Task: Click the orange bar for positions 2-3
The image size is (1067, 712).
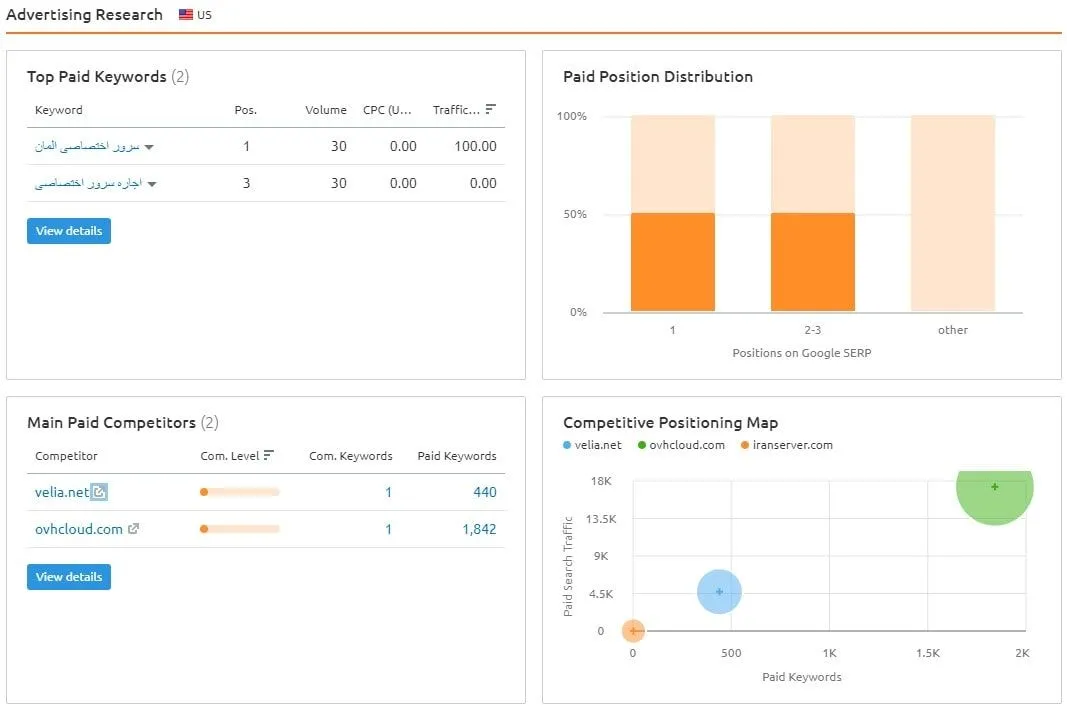Action: (812, 262)
